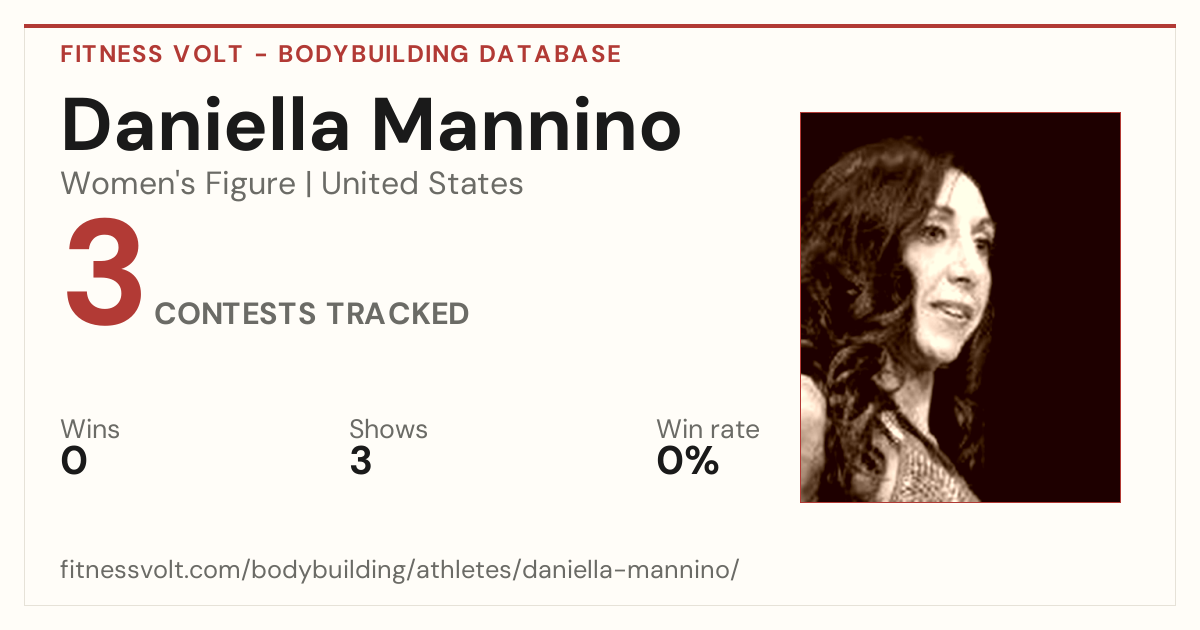Click the Bodybuilding Database header label
Image resolution: width=1200 pixels, height=630 pixels.
click(450, 54)
